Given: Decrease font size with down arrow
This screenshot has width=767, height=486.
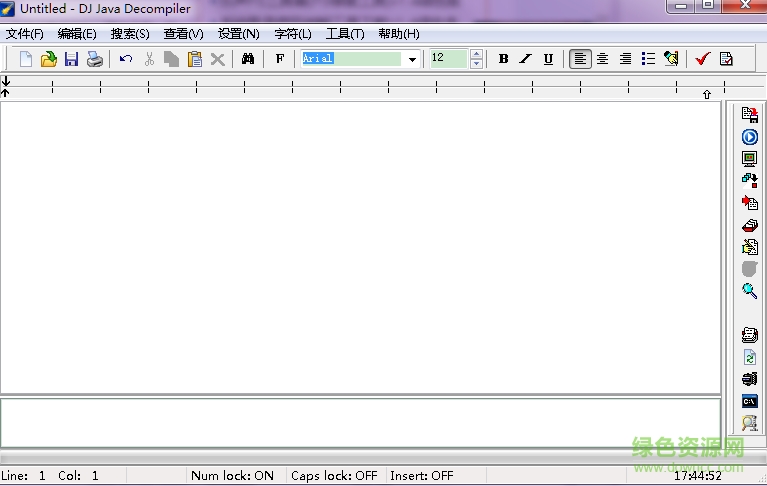Looking at the screenshot, I should coord(476,64).
